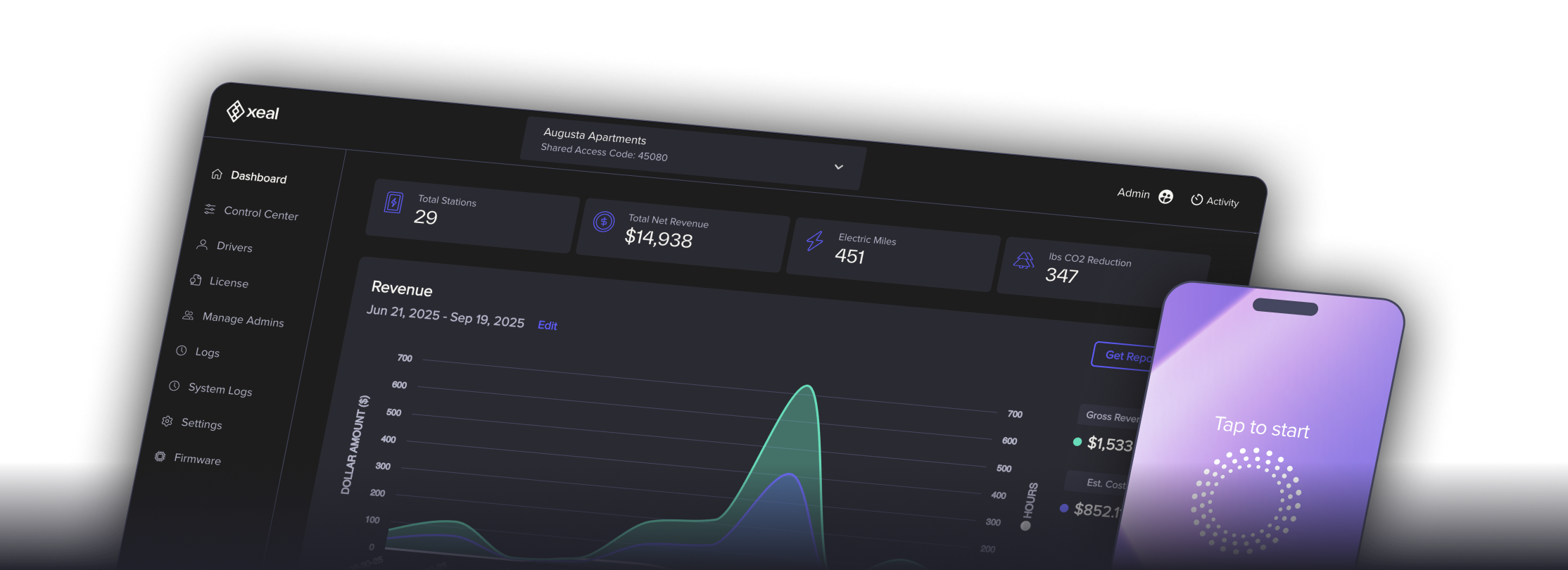Click the Activity link in header
Image resolution: width=1568 pixels, height=570 pixels.
pos(1222,202)
